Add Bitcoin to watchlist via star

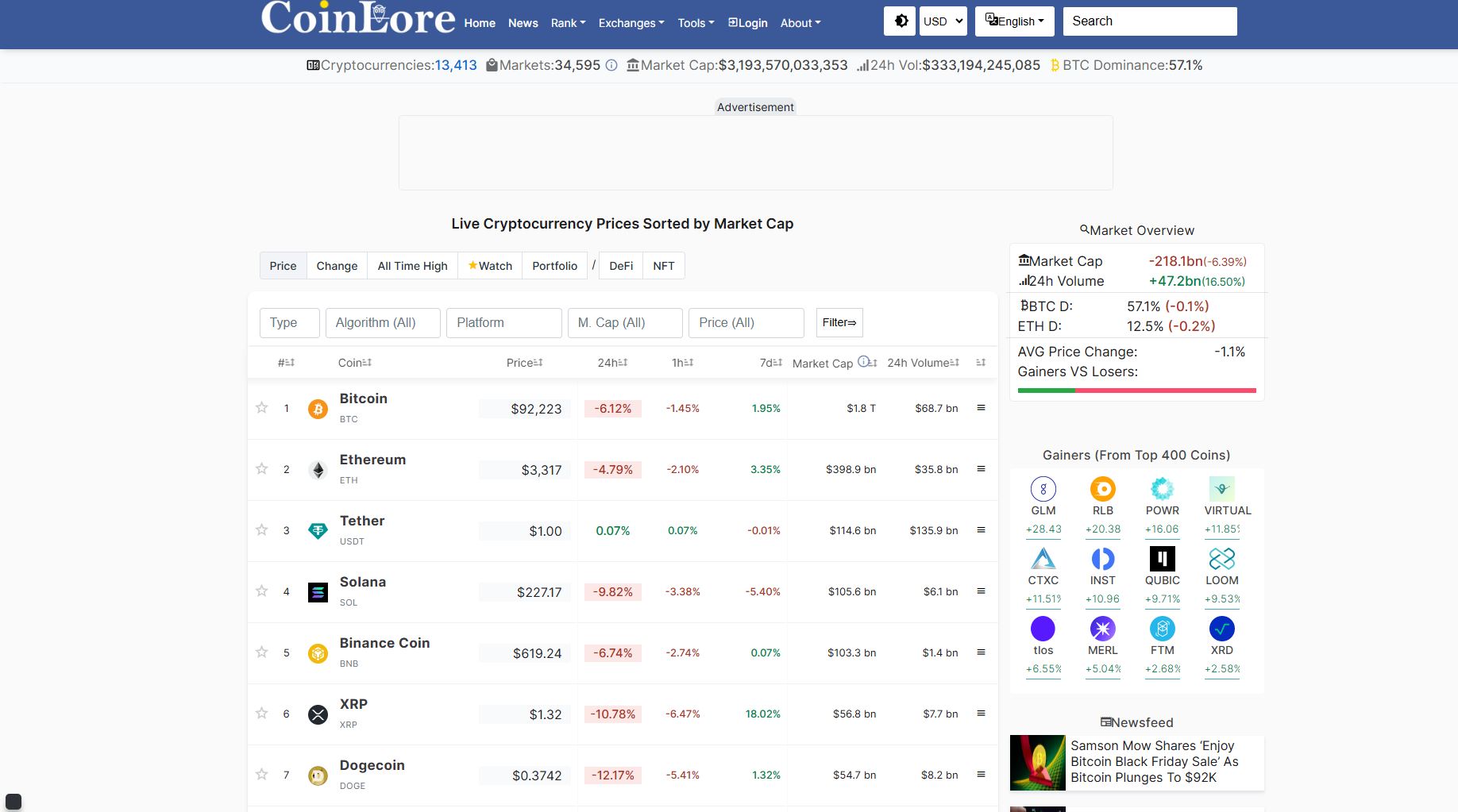pos(261,408)
